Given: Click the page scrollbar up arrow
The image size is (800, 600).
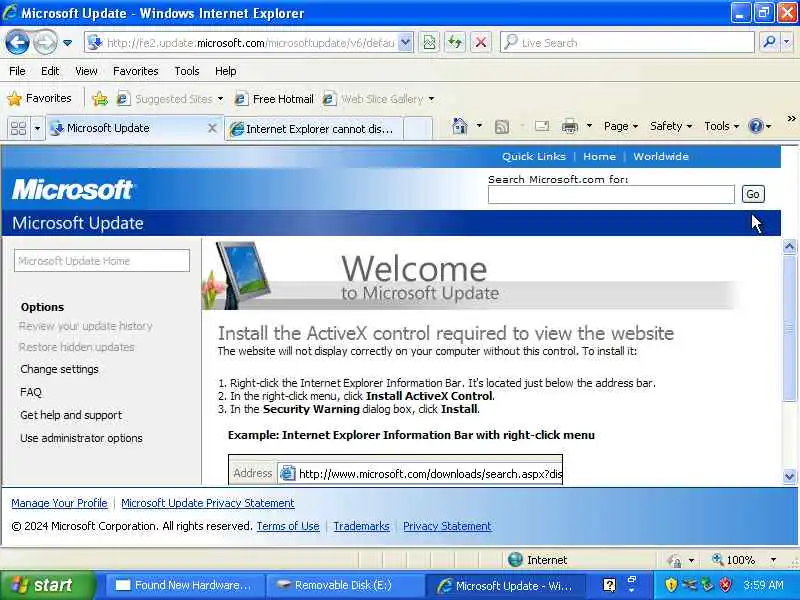Looking at the screenshot, I should click(789, 247).
